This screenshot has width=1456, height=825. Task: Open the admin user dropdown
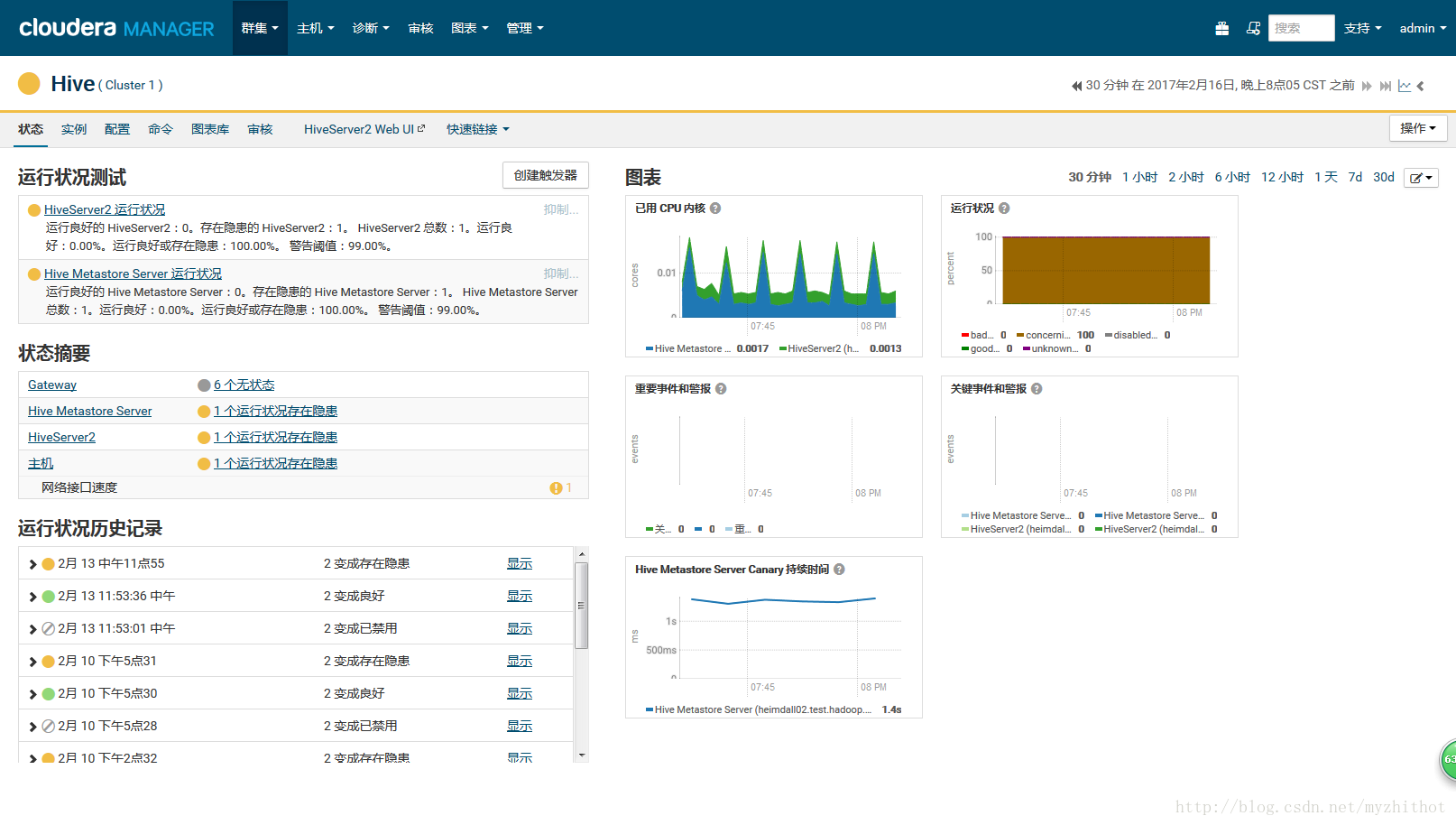tap(1423, 28)
